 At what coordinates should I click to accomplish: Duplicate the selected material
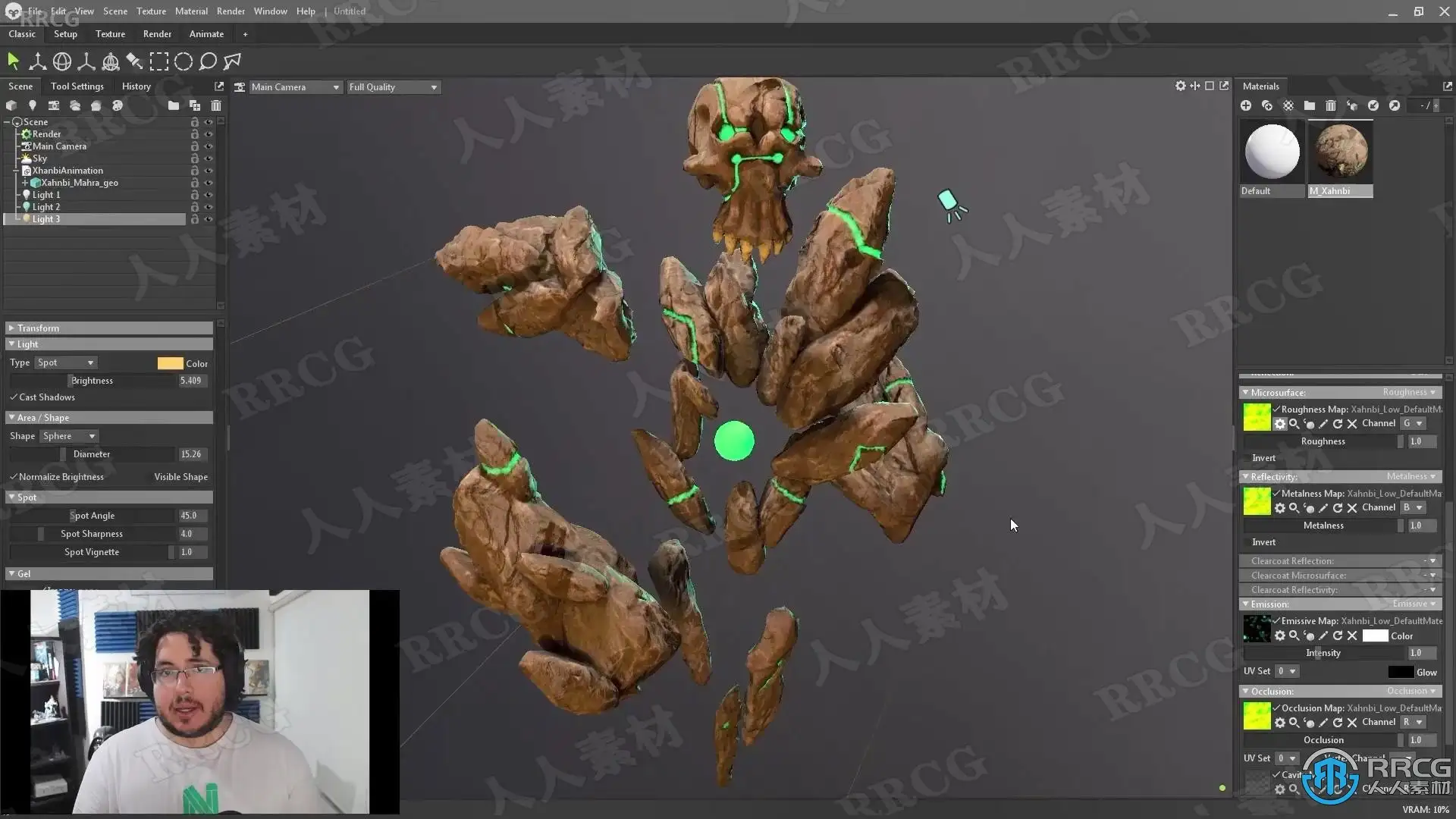(x=1267, y=105)
